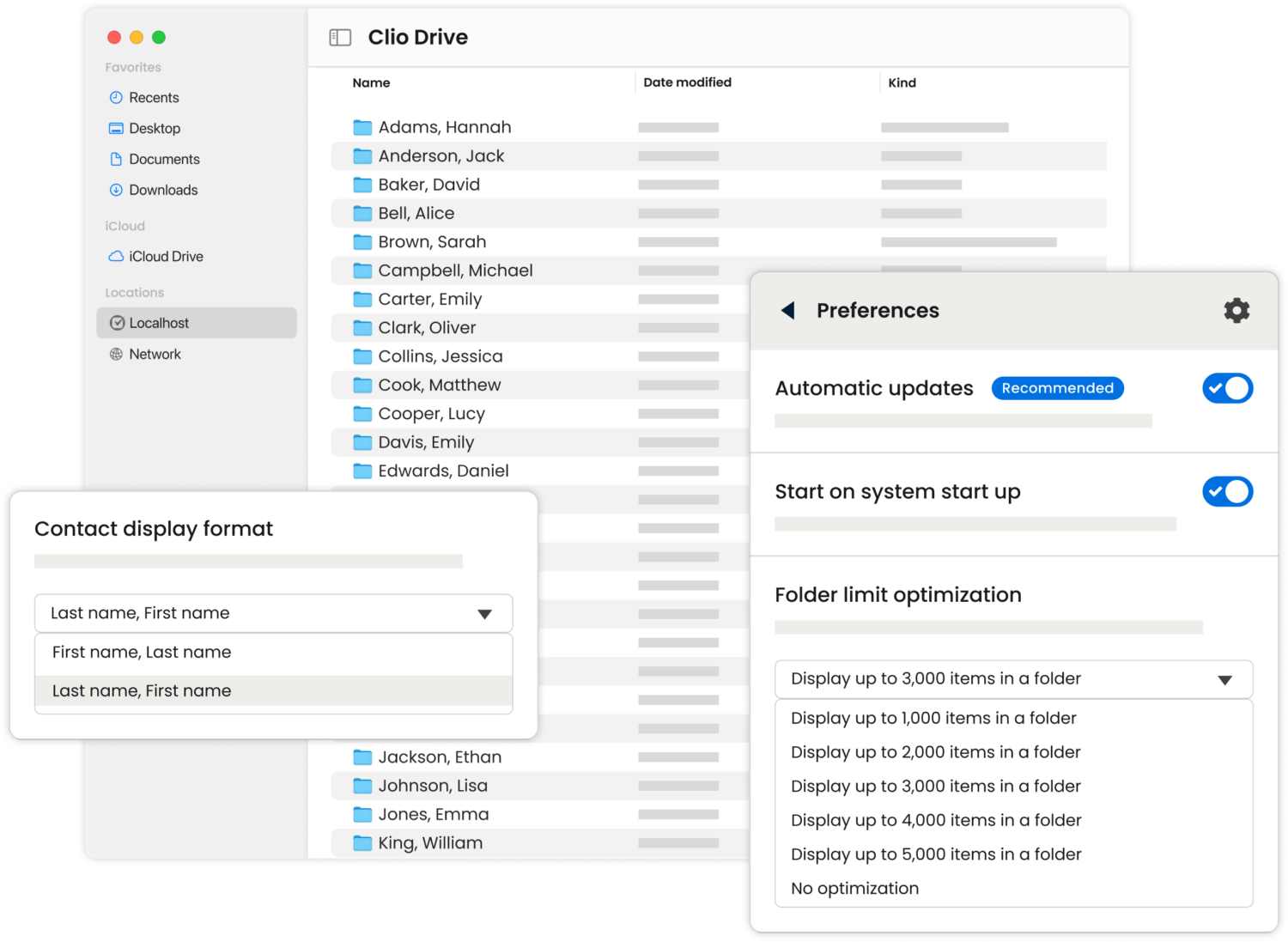1288x942 pixels.
Task: Open iCloud Drive from the sidebar
Action: click(x=165, y=257)
